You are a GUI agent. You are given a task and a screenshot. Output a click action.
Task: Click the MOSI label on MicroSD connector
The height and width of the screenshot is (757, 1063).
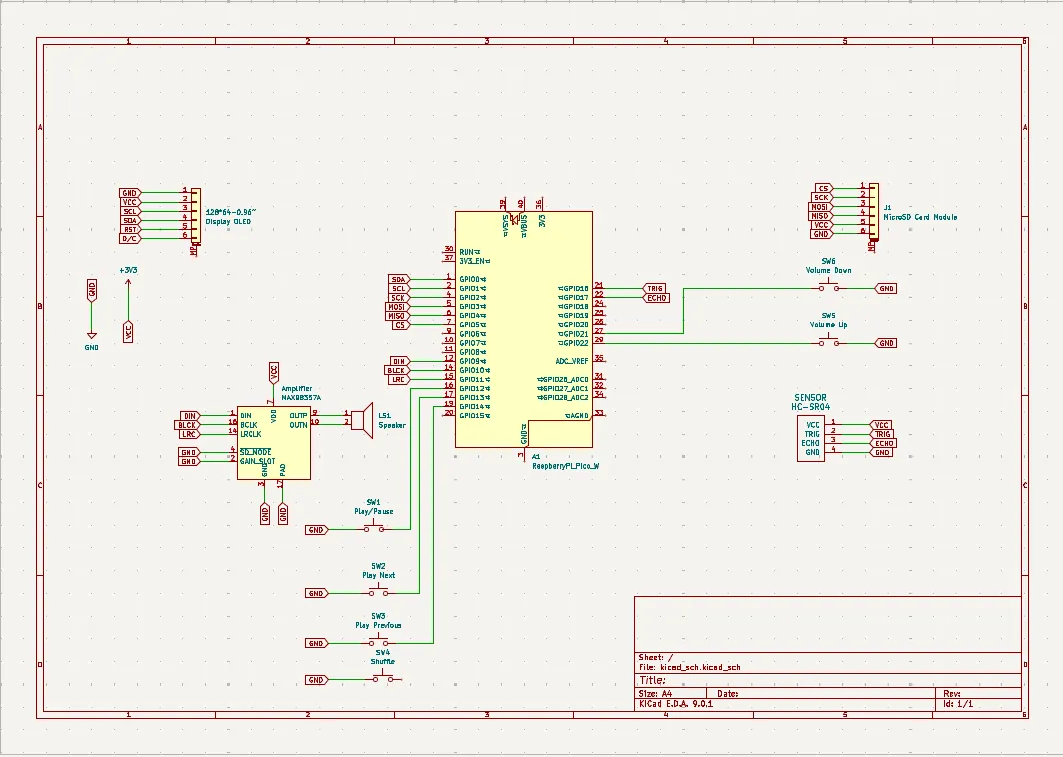[820, 207]
